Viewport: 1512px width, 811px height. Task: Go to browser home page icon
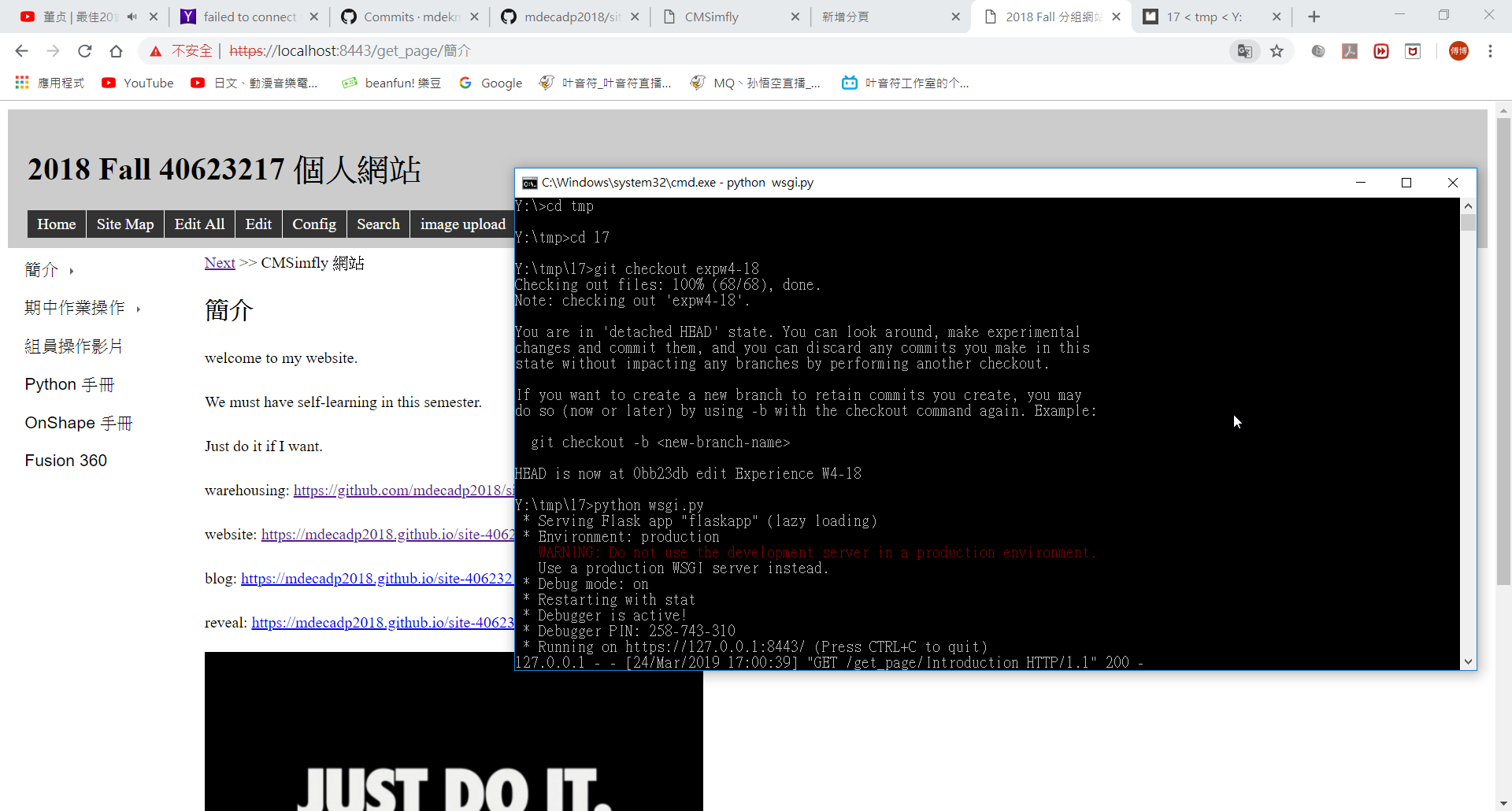click(x=116, y=51)
